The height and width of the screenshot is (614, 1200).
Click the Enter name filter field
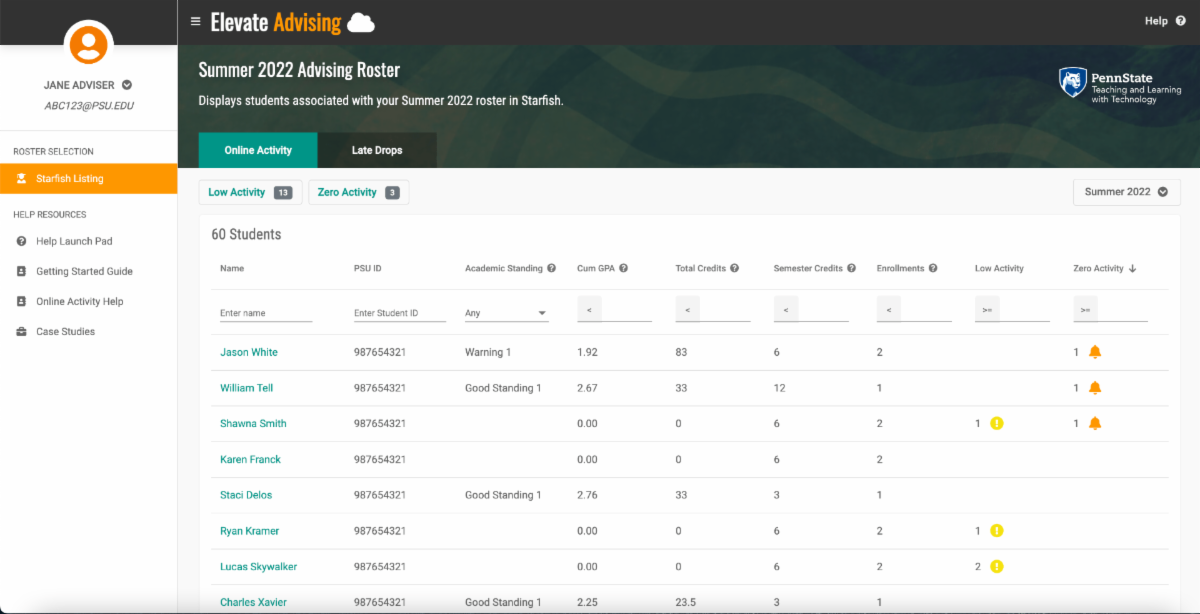266,313
